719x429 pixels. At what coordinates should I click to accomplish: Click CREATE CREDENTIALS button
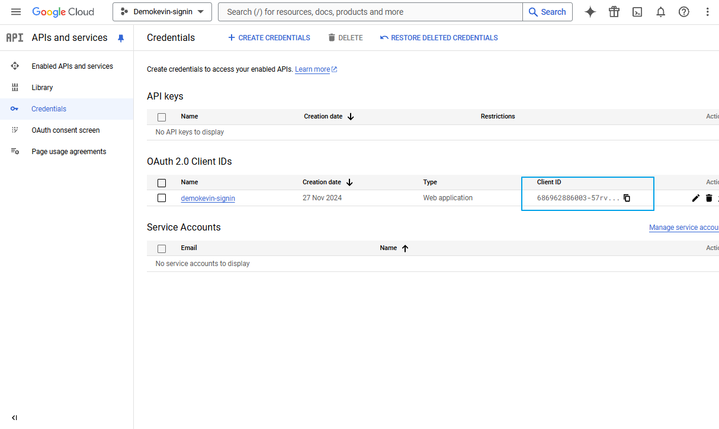coord(269,38)
